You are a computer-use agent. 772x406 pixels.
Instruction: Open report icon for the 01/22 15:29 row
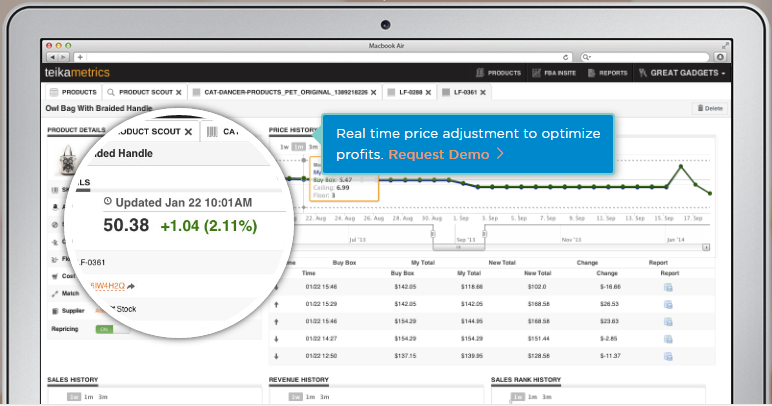669,305
